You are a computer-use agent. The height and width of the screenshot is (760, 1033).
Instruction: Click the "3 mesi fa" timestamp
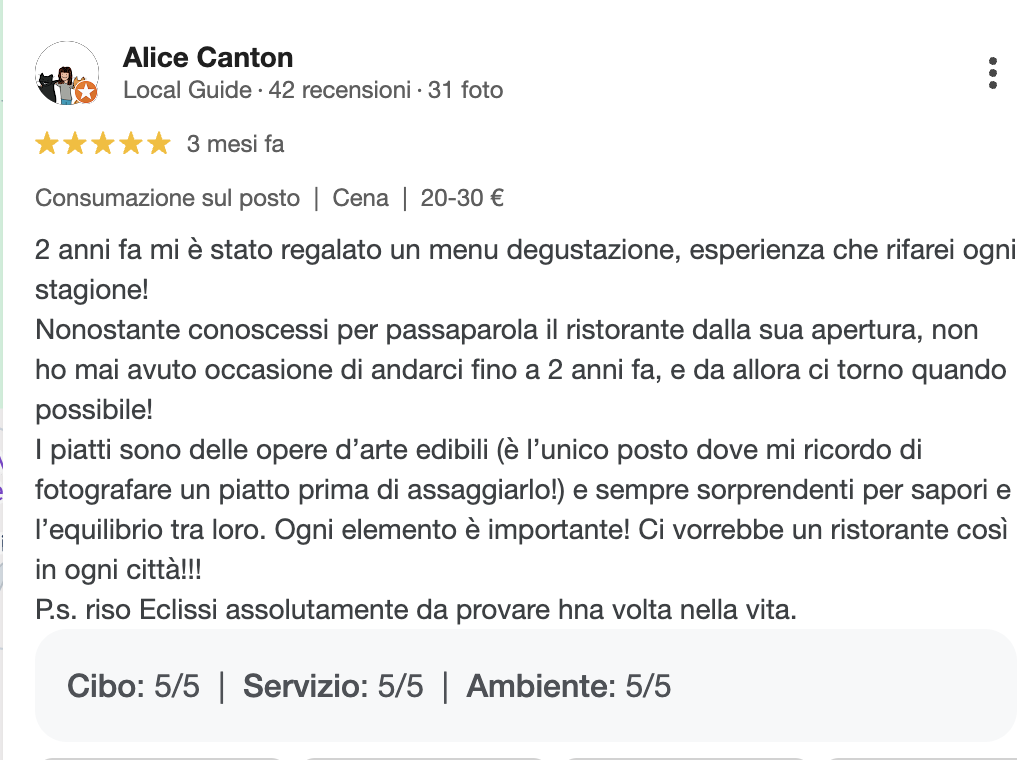(x=235, y=144)
